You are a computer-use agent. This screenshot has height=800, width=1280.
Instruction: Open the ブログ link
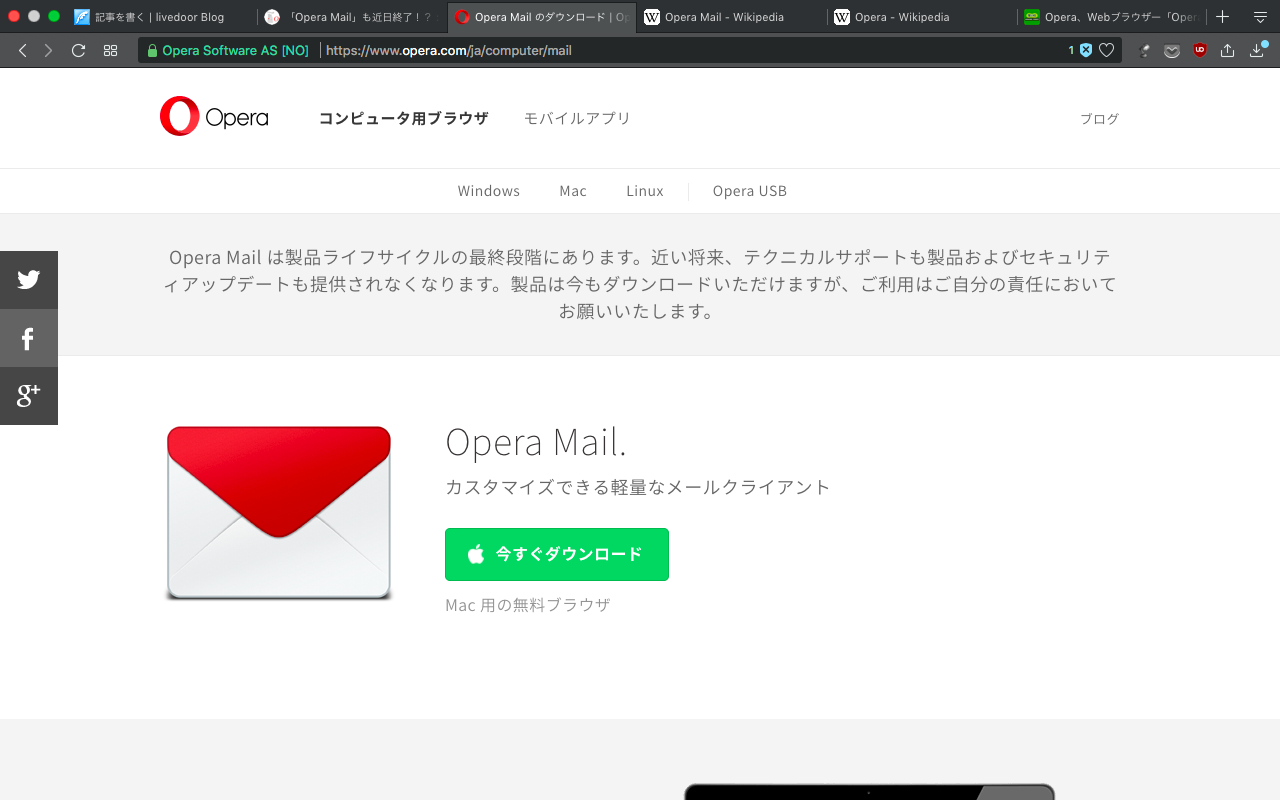point(1099,118)
